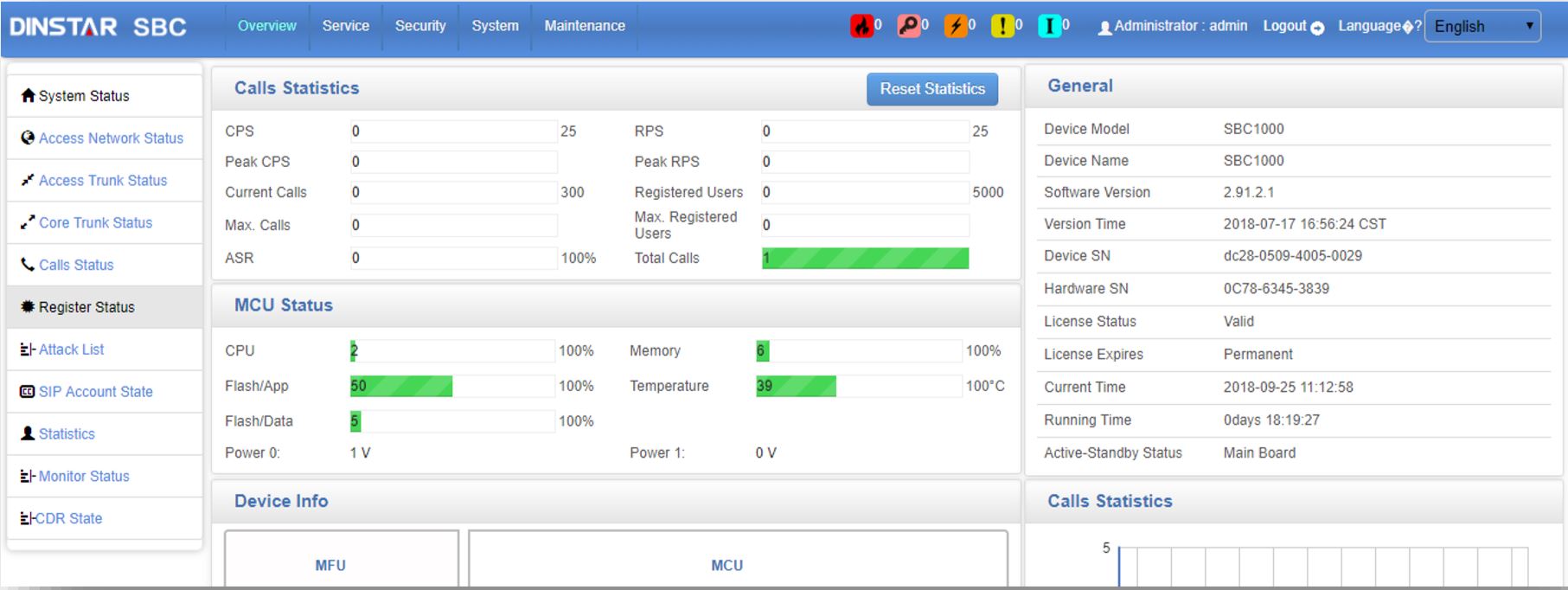The width and height of the screenshot is (1568, 590).
Task: Click the cyan info alarm icon
Action: [1049, 26]
